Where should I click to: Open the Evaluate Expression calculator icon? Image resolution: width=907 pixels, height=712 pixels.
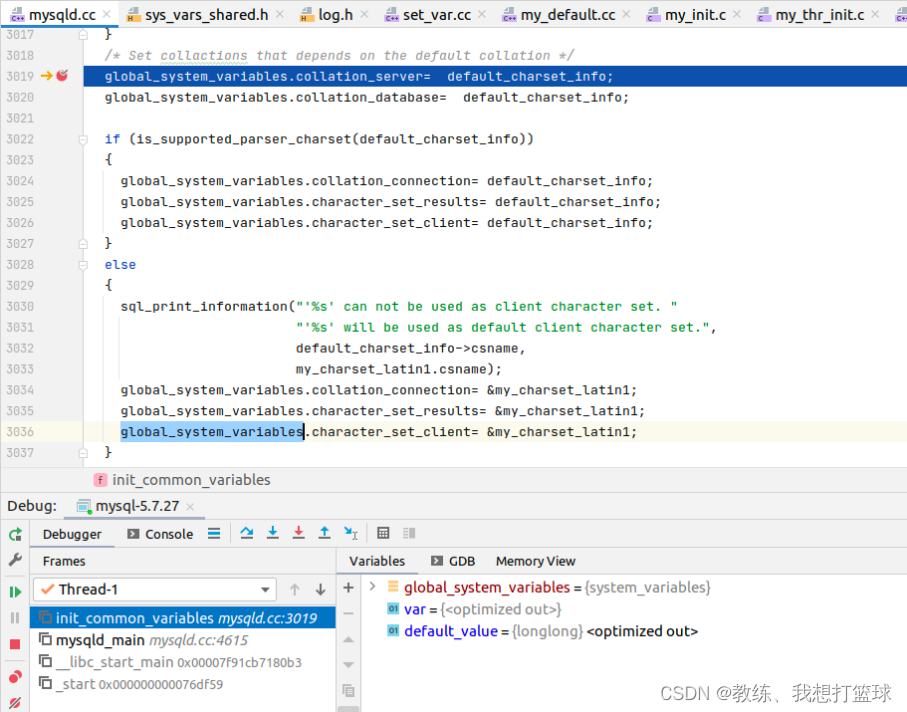[384, 533]
